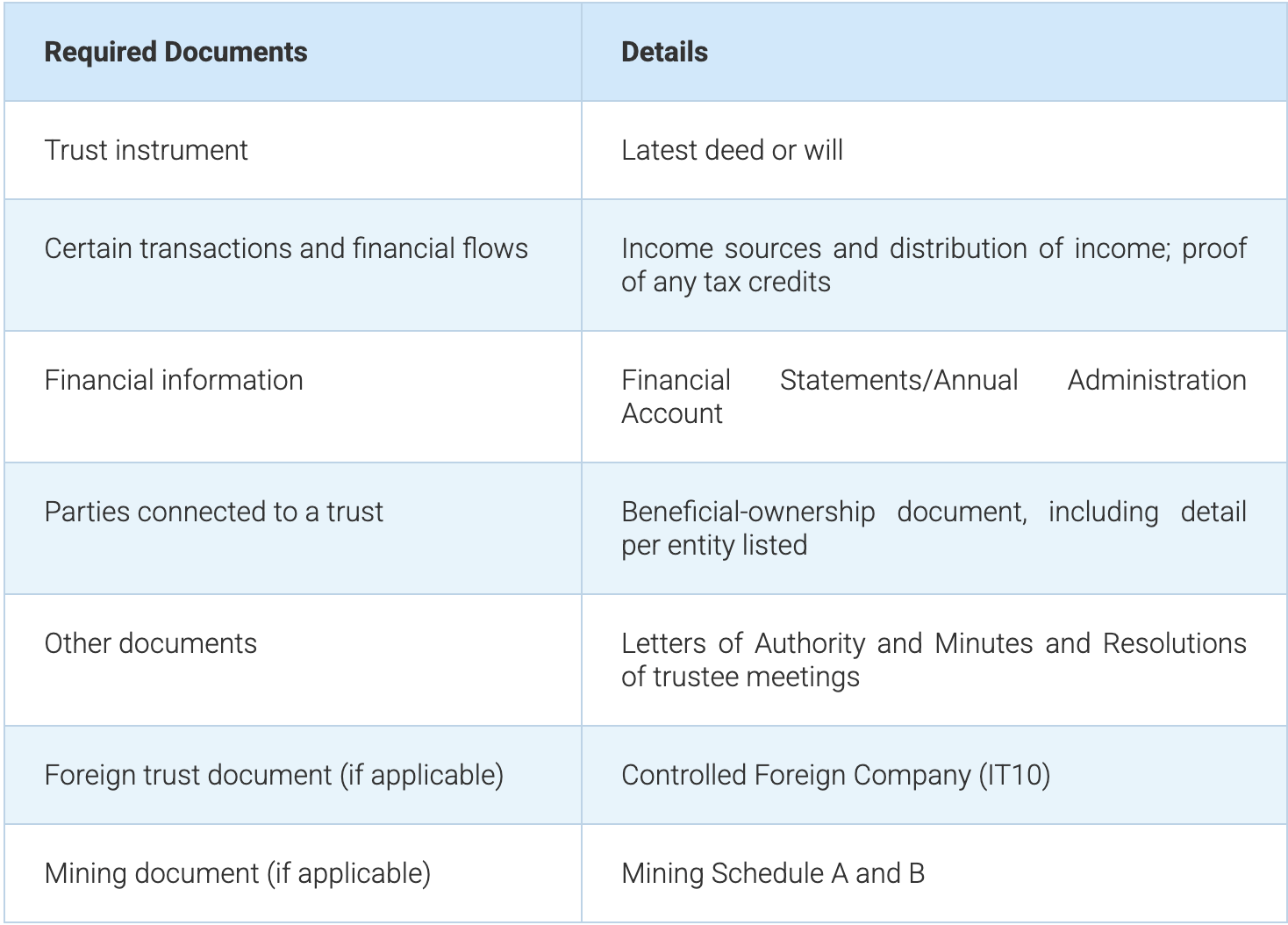1288x925 pixels.
Task: Select the Mining document cell
Action: (238, 874)
